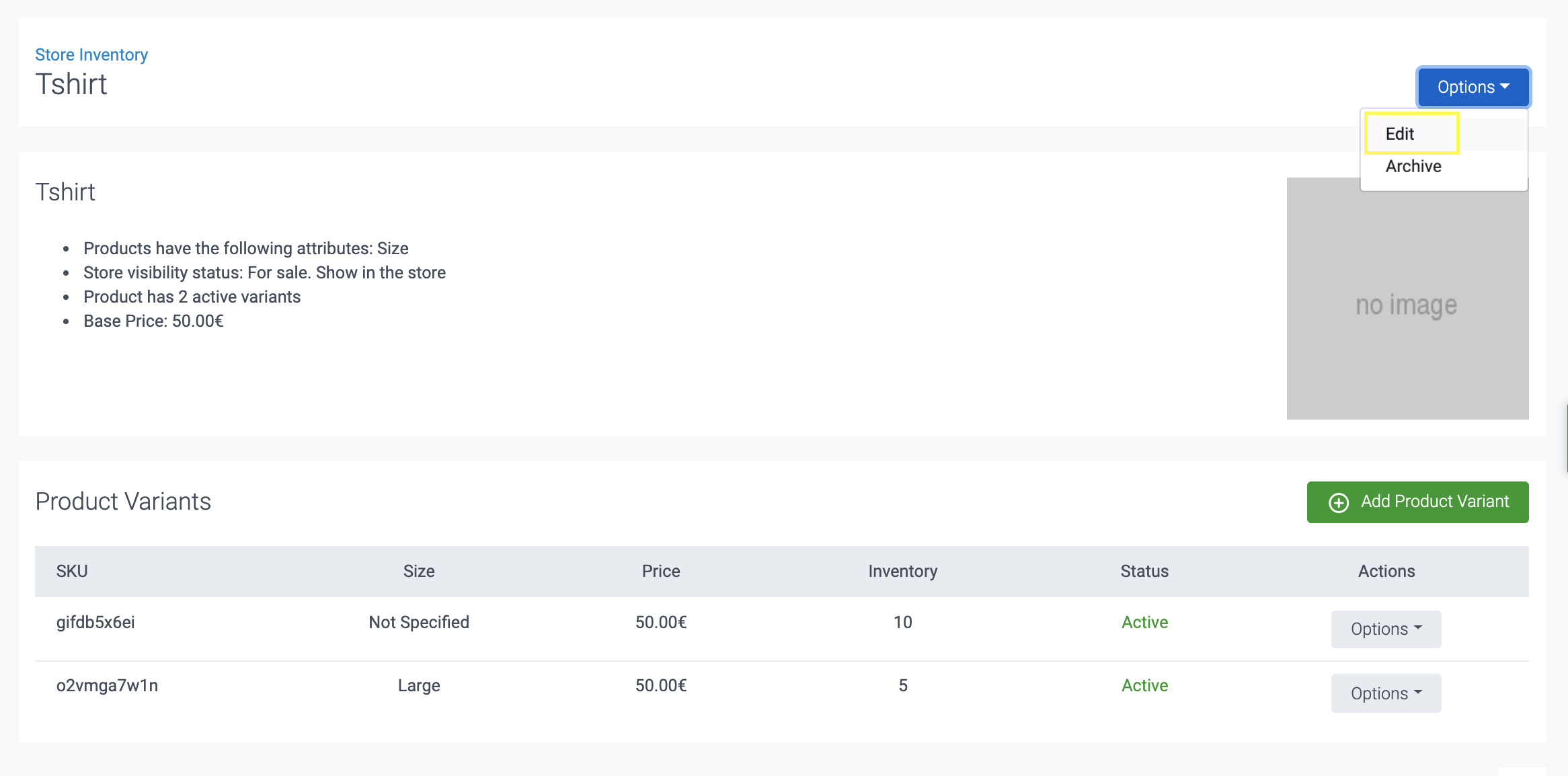The width and height of the screenshot is (1568, 776).
Task: Select the o2vmga7w1n SKU cell
Action: click(108, 685)
